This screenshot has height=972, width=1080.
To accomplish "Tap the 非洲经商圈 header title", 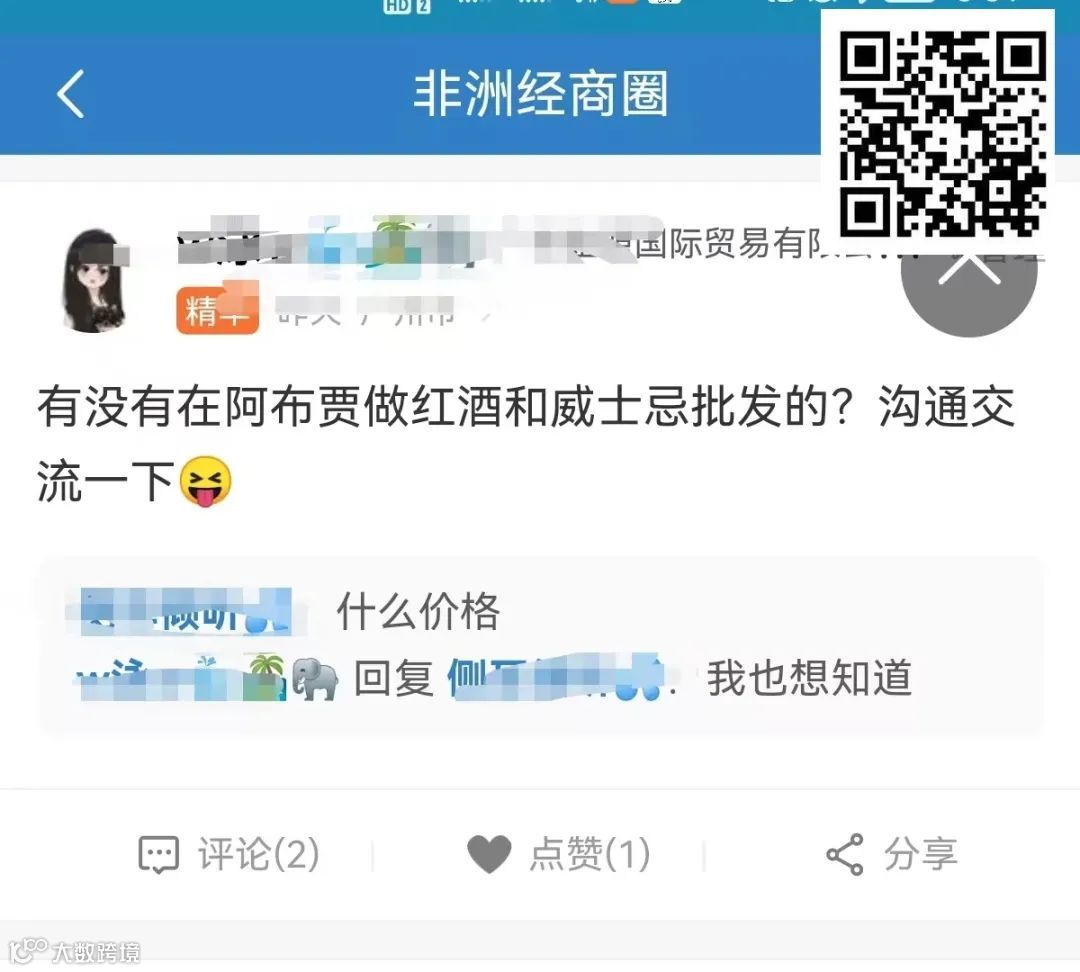I will coord(541,94).
